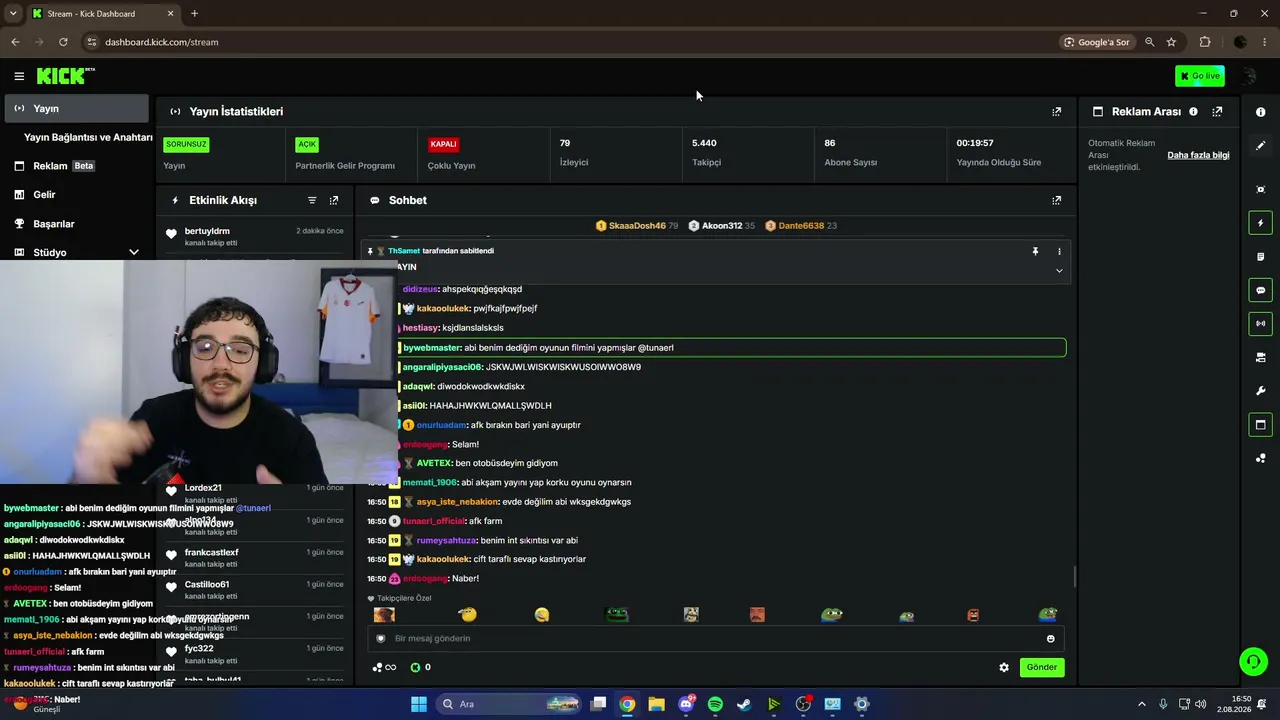Bookmark this page with star icon

point(1171,42)
